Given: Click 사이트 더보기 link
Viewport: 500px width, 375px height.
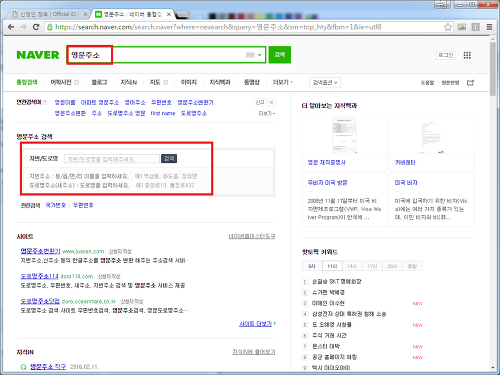Looking at the screenshot, I should (x=257, y=324).
